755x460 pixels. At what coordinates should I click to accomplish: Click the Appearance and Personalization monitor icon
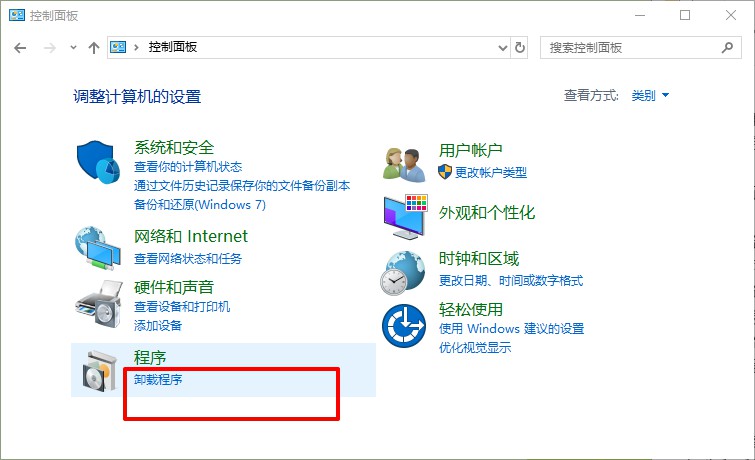click(405, 215)
